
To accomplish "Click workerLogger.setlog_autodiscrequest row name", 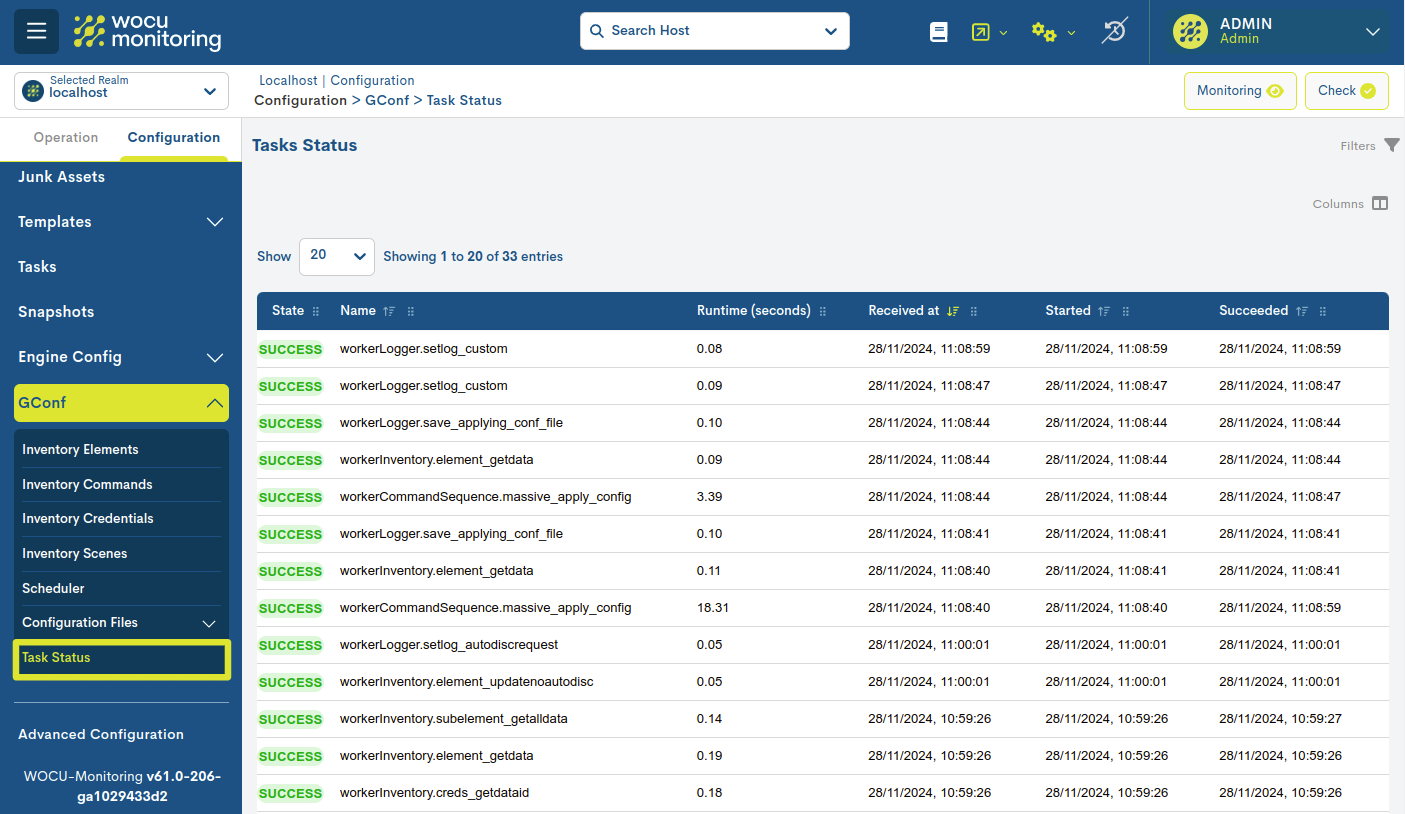I will pyautogui.click(x=449, y=645).
